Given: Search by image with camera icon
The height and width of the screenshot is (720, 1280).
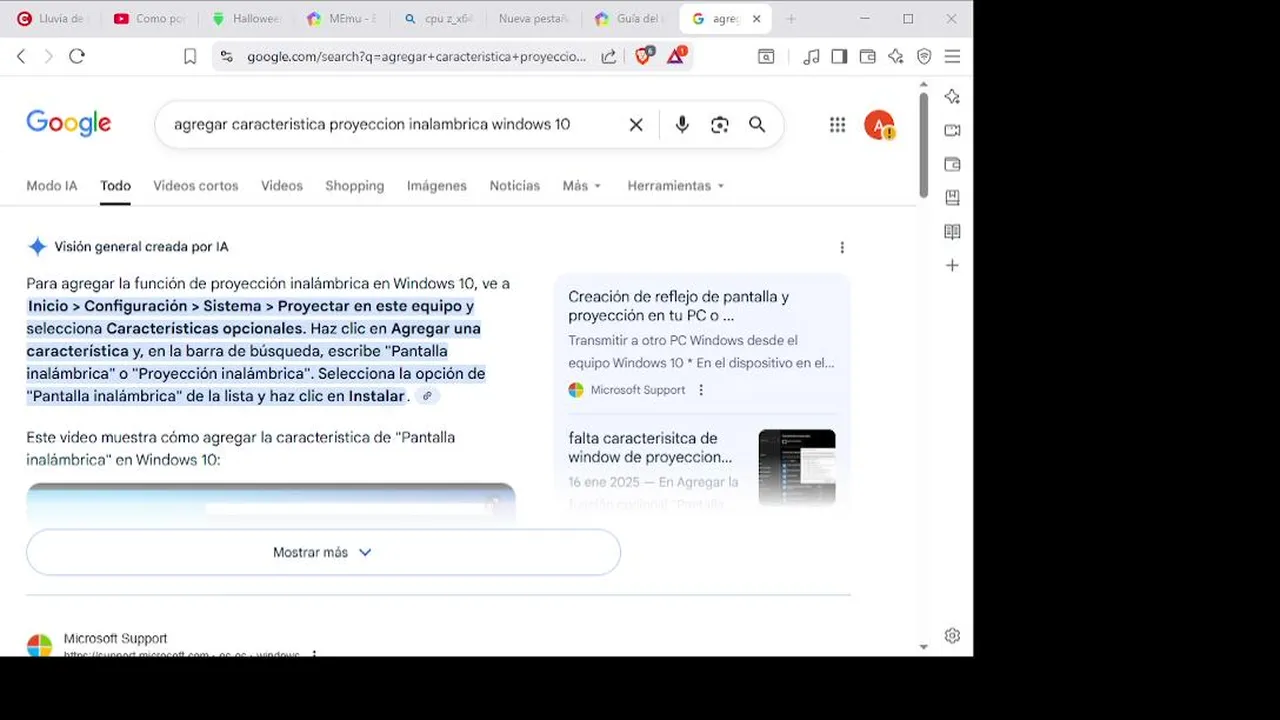Looking at the screenshot, I should [x=720, y=125].
